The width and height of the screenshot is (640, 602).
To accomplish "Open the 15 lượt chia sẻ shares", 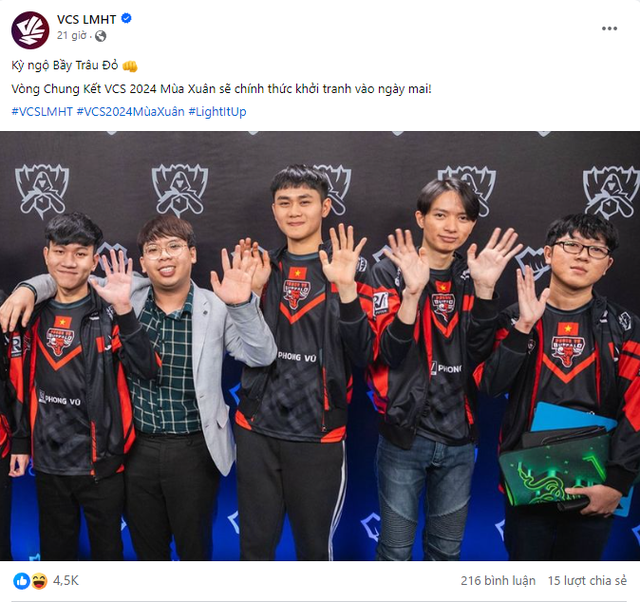I will (587, 580).
